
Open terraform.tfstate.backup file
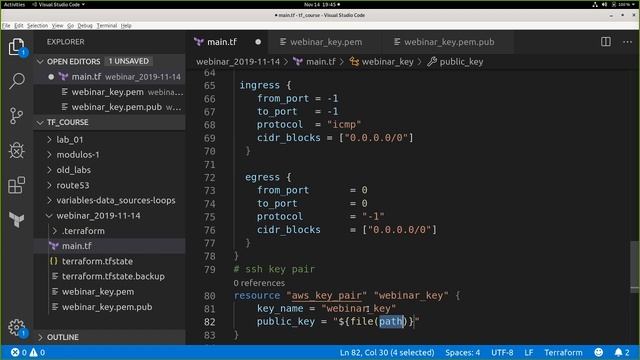pos(110,276)
